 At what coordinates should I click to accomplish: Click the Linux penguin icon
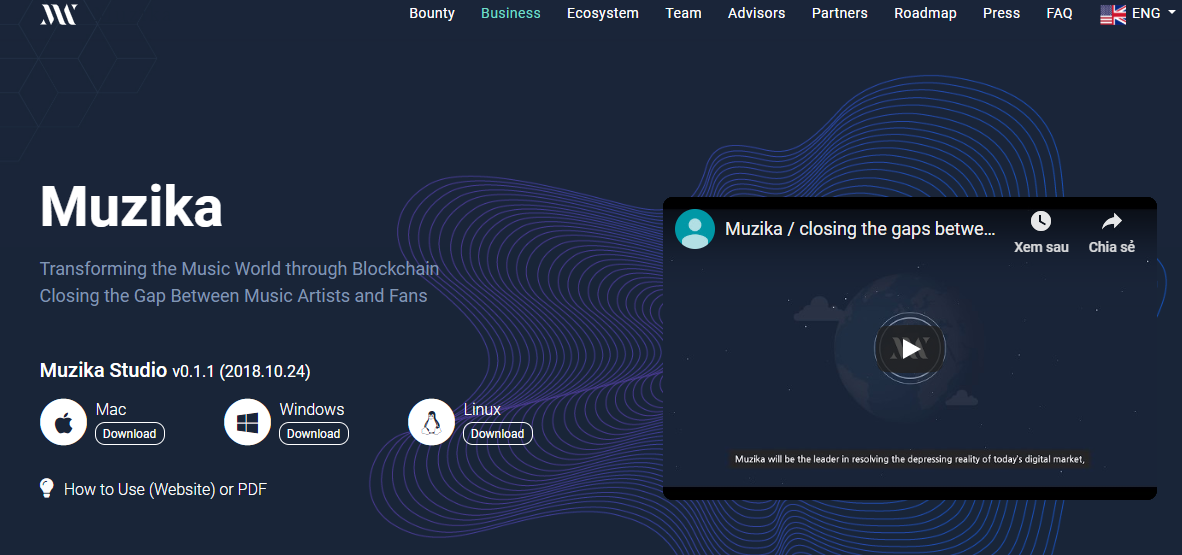click(431, 422)
